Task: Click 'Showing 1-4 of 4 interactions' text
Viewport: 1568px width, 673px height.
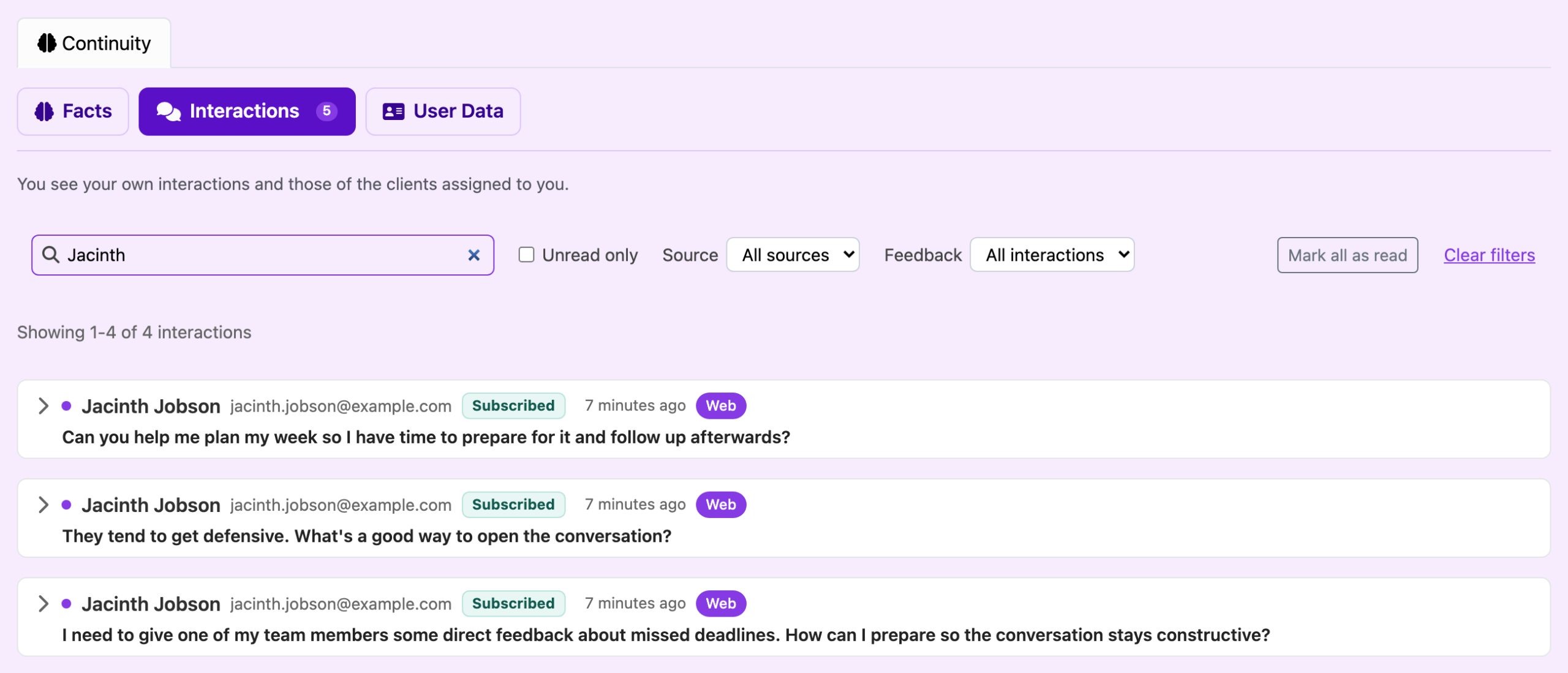Action: tap(134, 333)
